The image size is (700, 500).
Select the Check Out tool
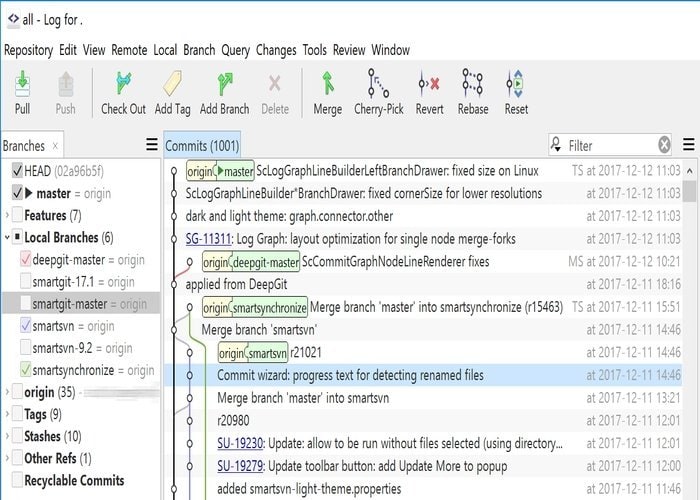tap(124, 83)
